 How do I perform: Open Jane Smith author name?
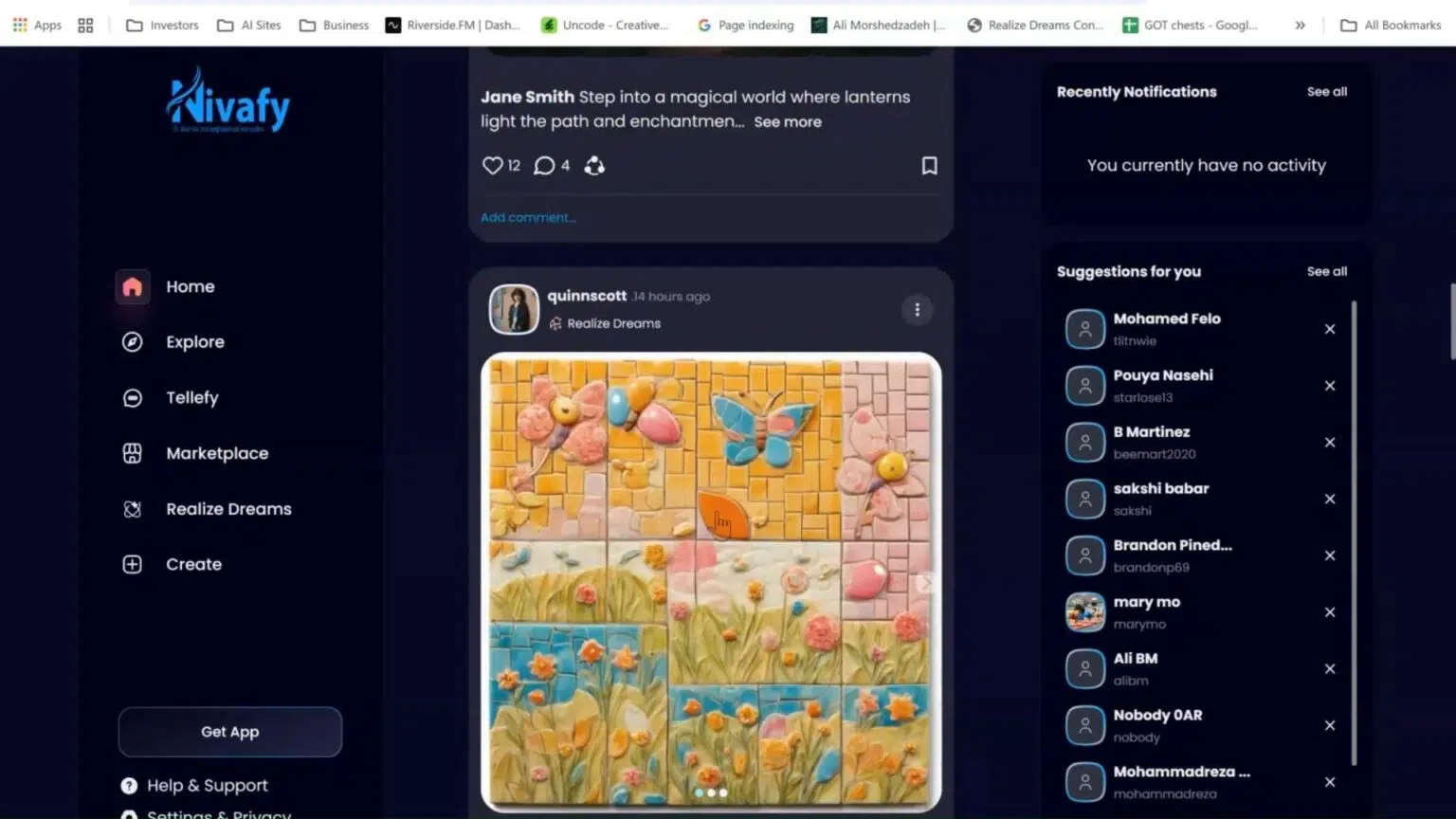[527, 97]
